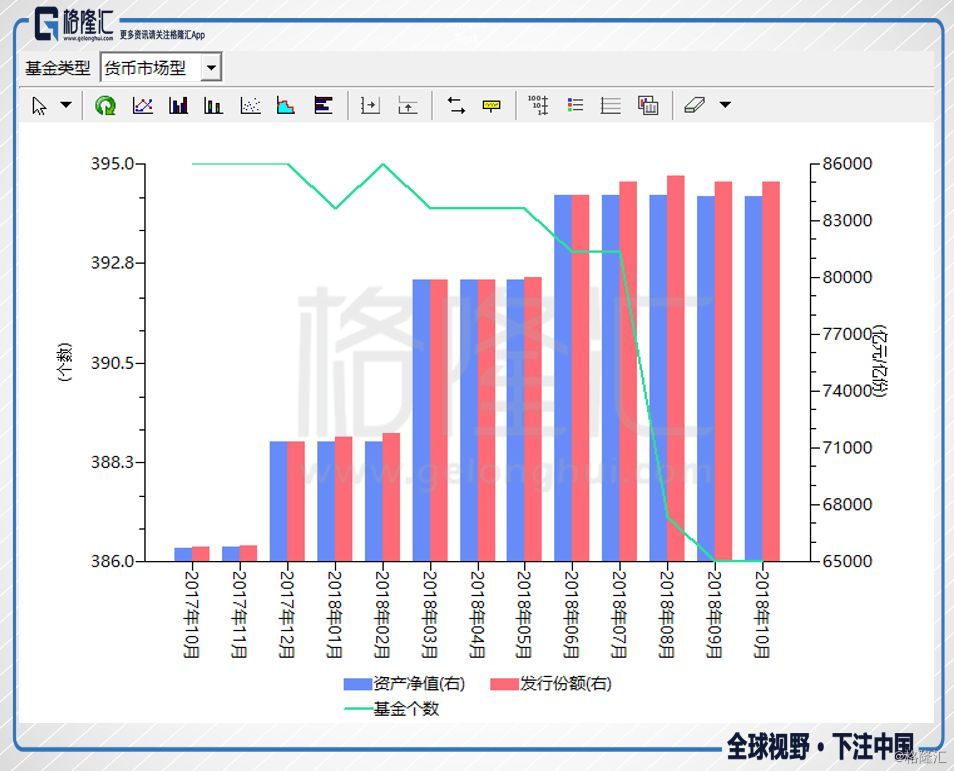Click the 基金个数 legend text
The height and width of the screenshot is (771, 954).
tap(406, 709)
